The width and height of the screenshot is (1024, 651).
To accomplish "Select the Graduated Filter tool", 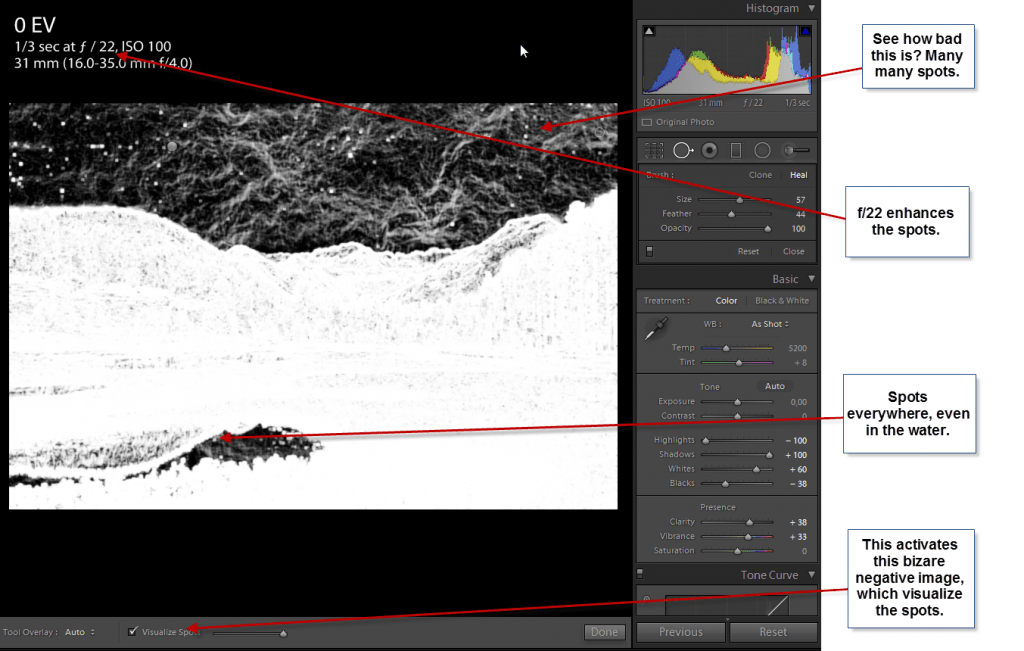I will (x=736, y=150).
